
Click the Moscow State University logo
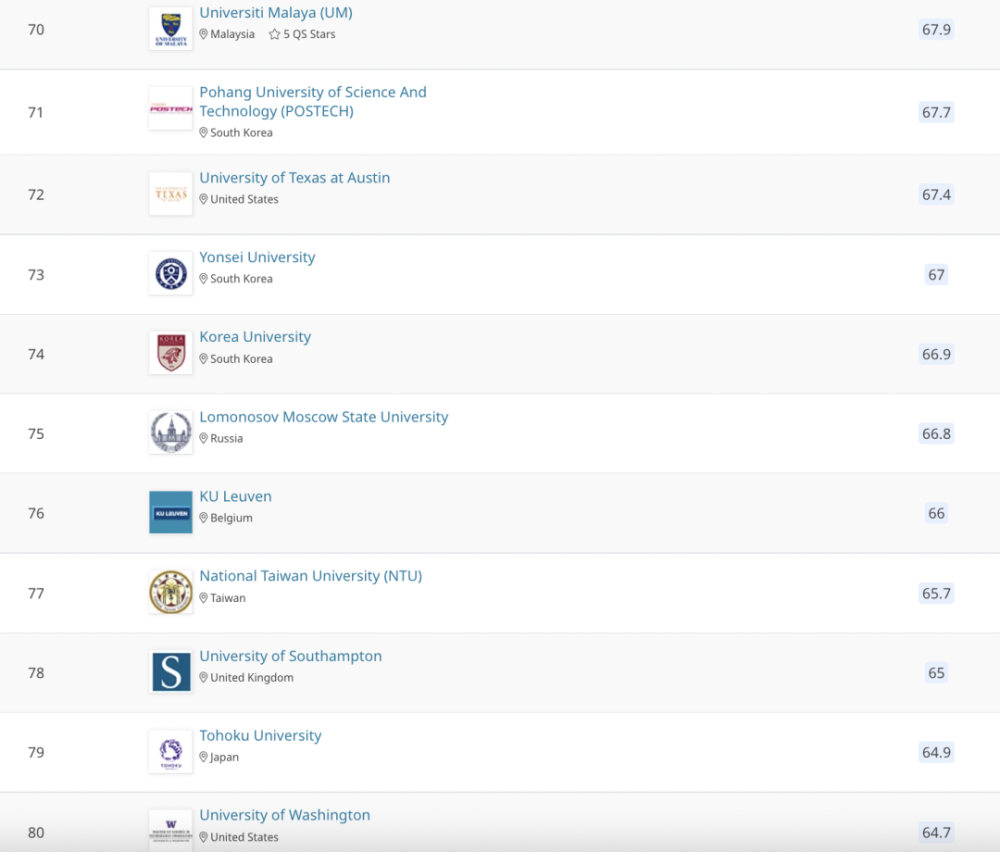pyautogui.click(x=171, y=432)
